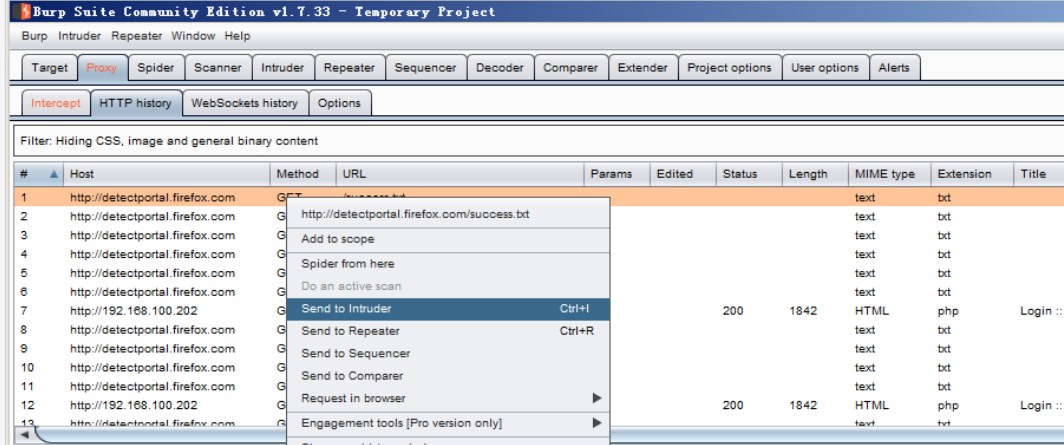1064x445 pixels.
Task: Sort by the Edited column header
Action: pos(683,174)
